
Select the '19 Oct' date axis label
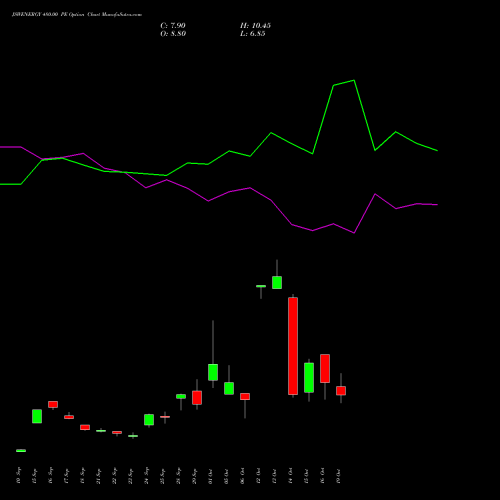coord(338,476)
